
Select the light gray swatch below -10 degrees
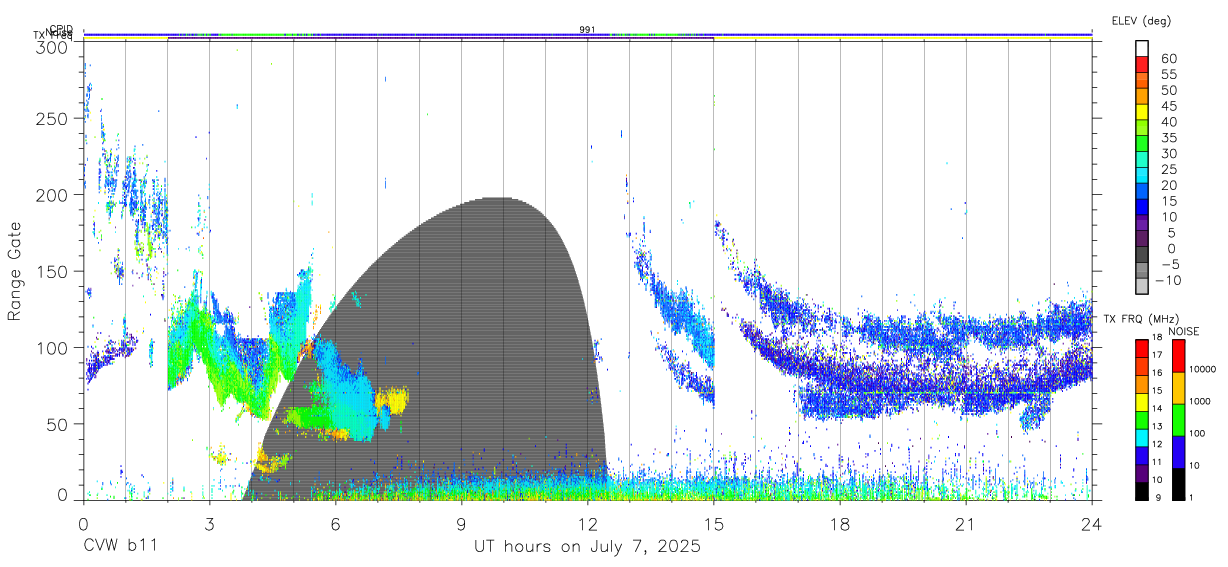point(1142,286)
